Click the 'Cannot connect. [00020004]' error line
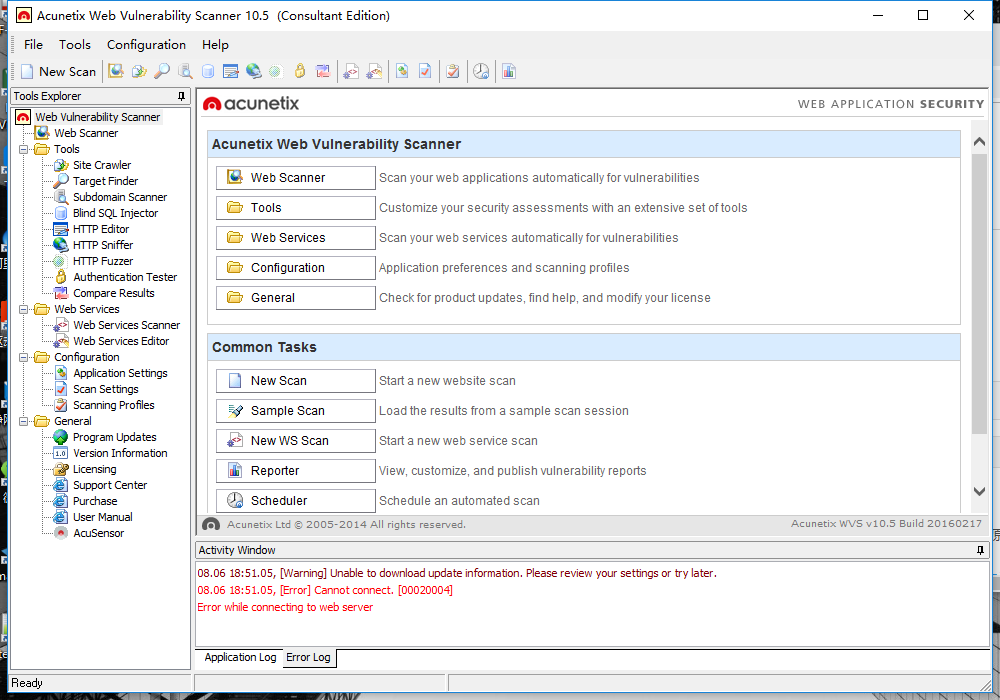This screenshot has width=1000, height=700. click(x=325, y=590)
